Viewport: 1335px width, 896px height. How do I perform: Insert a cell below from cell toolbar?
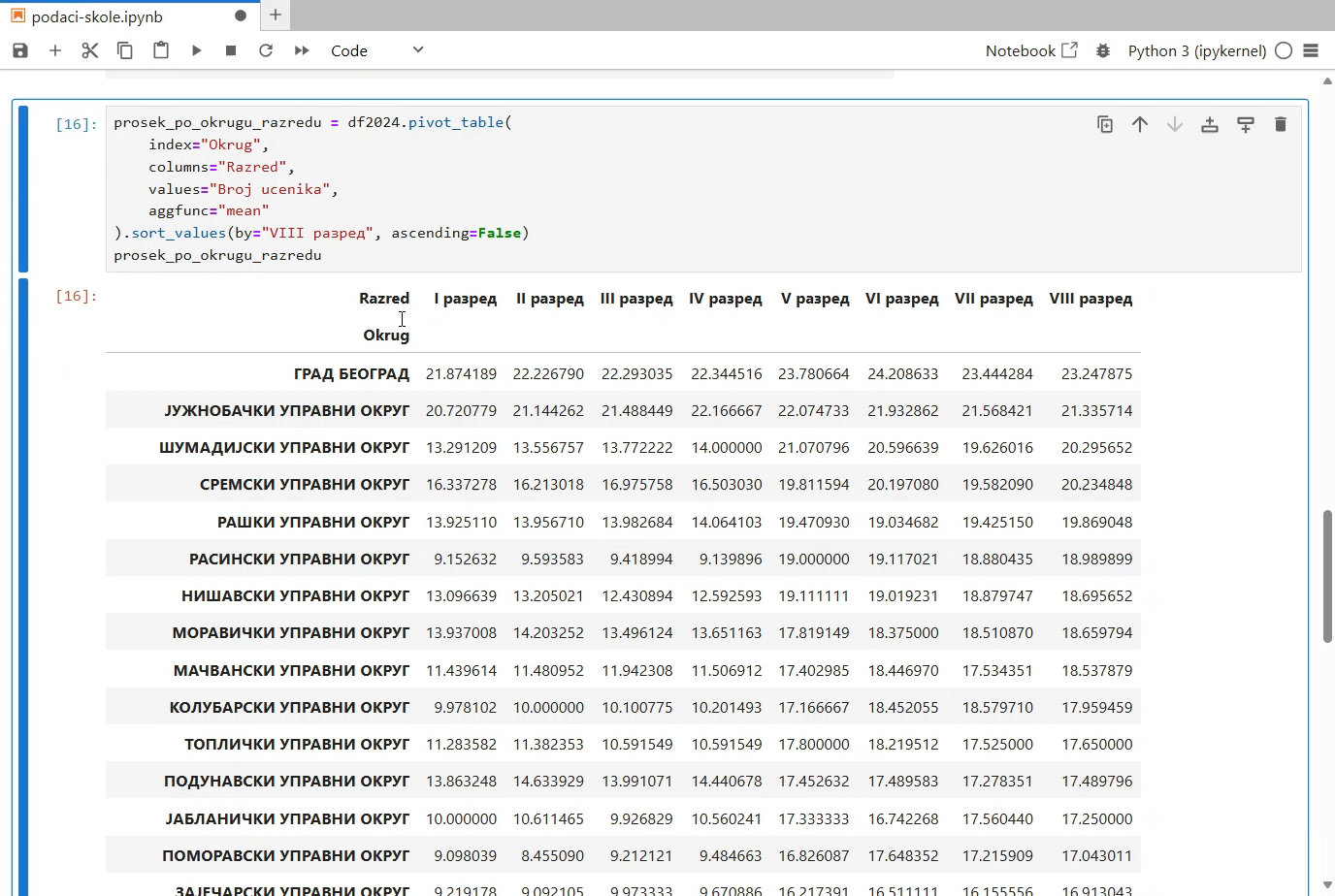click(1246, 124)
